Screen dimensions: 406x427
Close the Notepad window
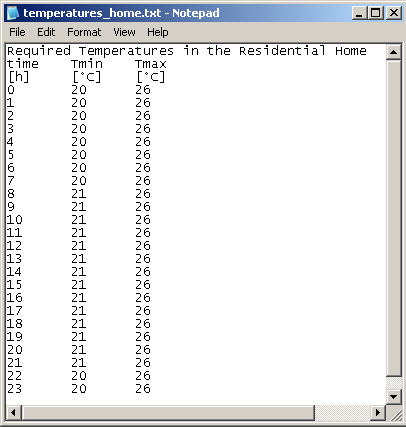click(x=394, y=13)
